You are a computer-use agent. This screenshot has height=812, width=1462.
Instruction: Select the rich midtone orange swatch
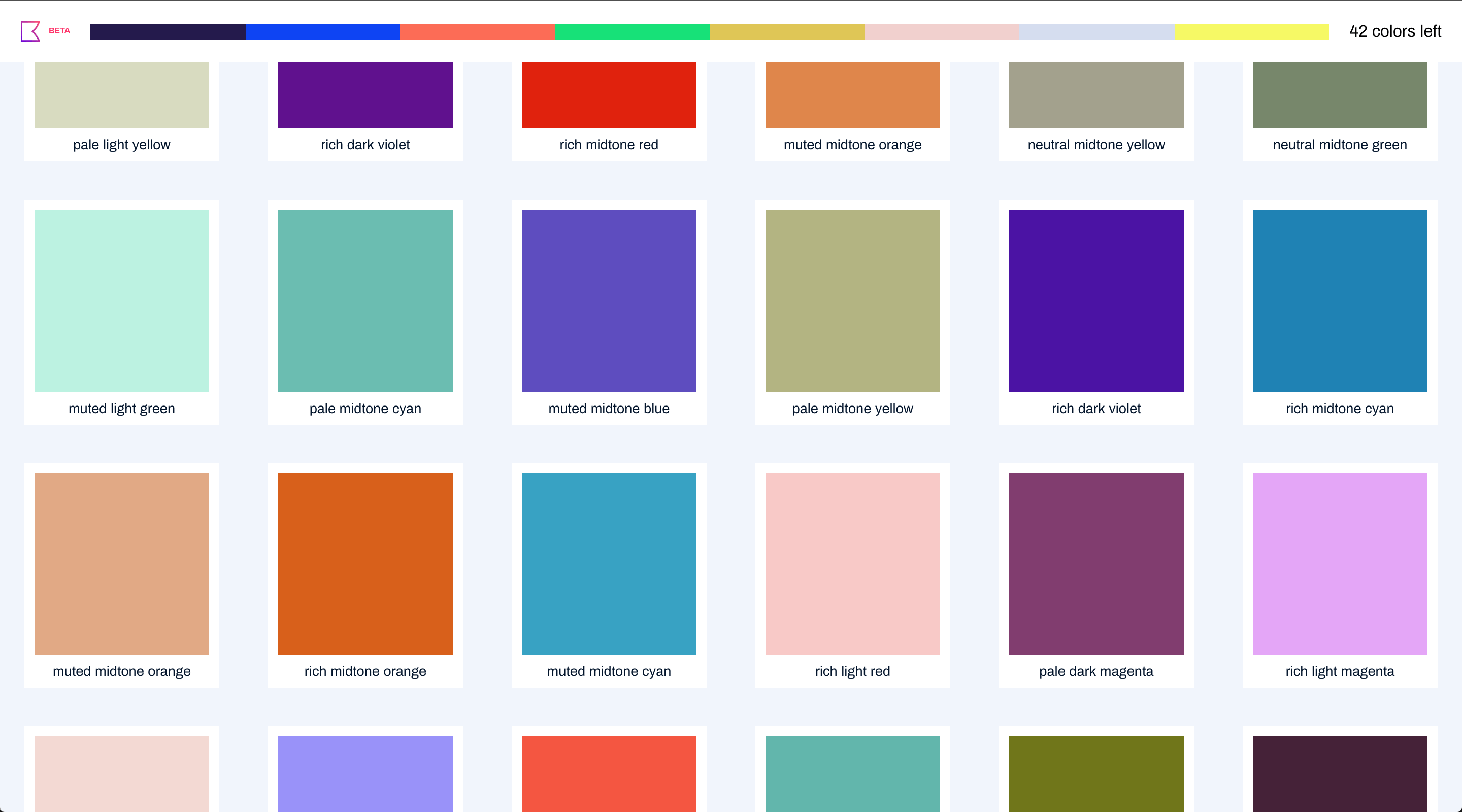(x=365, y=563)
